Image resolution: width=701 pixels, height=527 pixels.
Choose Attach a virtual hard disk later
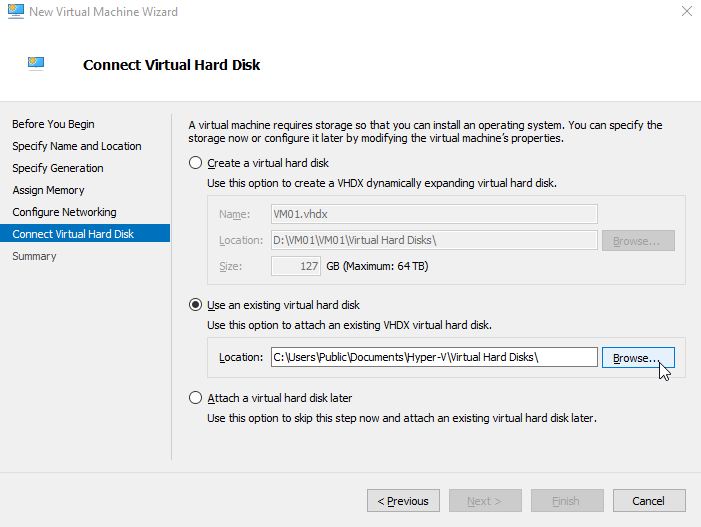195,398
